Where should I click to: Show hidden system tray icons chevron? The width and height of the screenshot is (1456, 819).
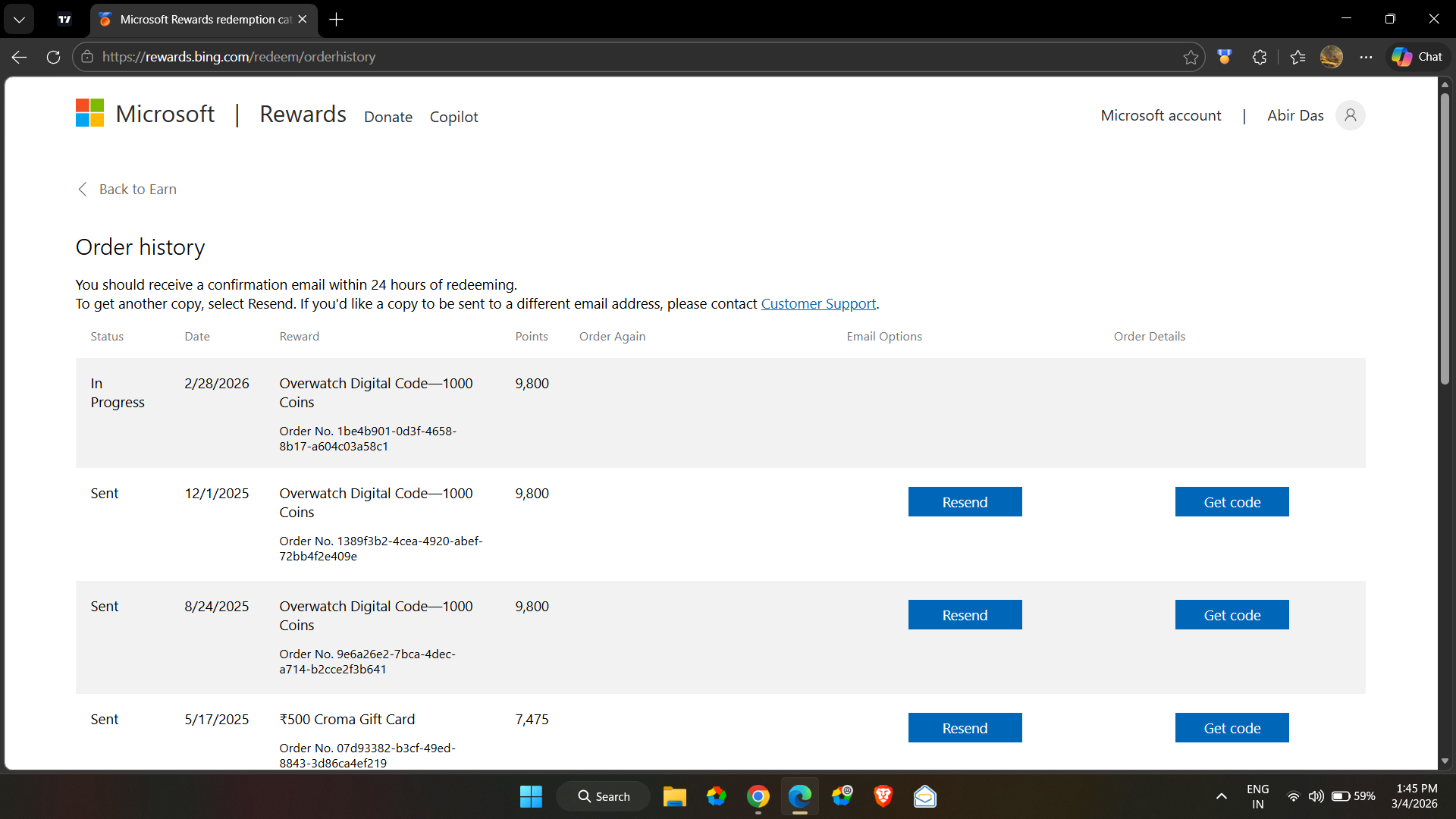click(1221, 796)
